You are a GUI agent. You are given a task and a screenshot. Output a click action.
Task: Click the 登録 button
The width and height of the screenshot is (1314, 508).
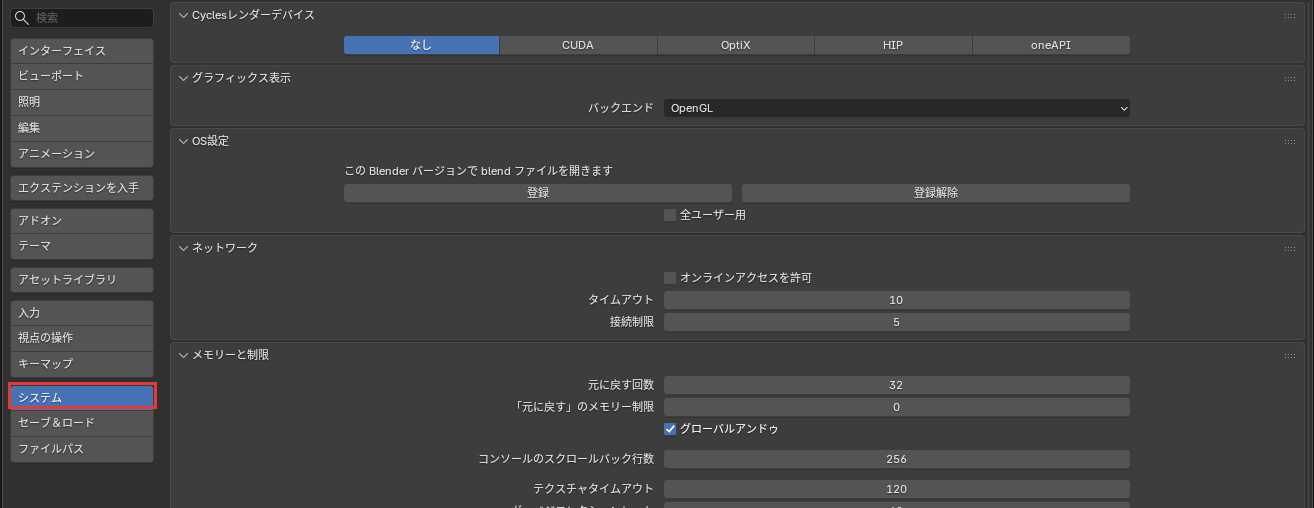[x=538, y=193]
